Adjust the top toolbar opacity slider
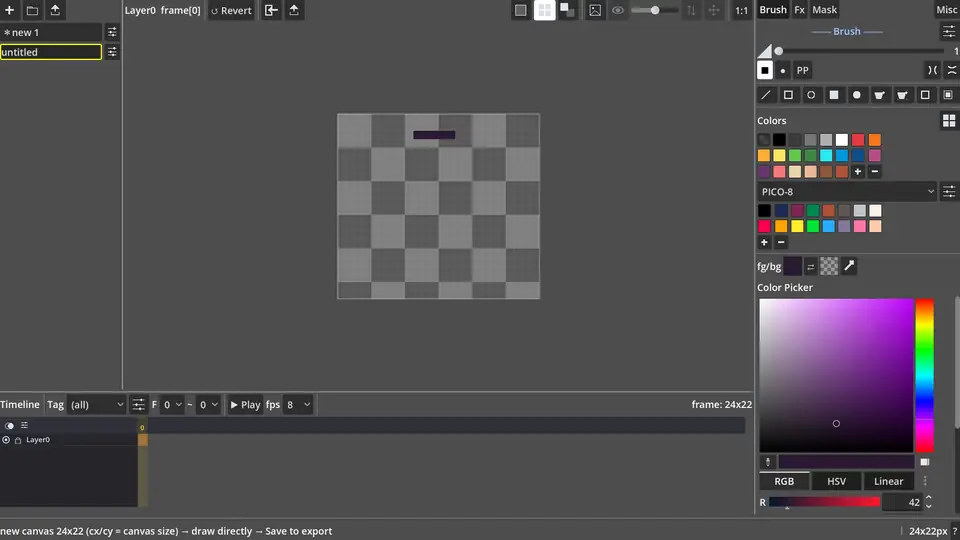Image resolution: width=960 pixels, height=540 pixels. pyautogui.click(x=654, y=10)
